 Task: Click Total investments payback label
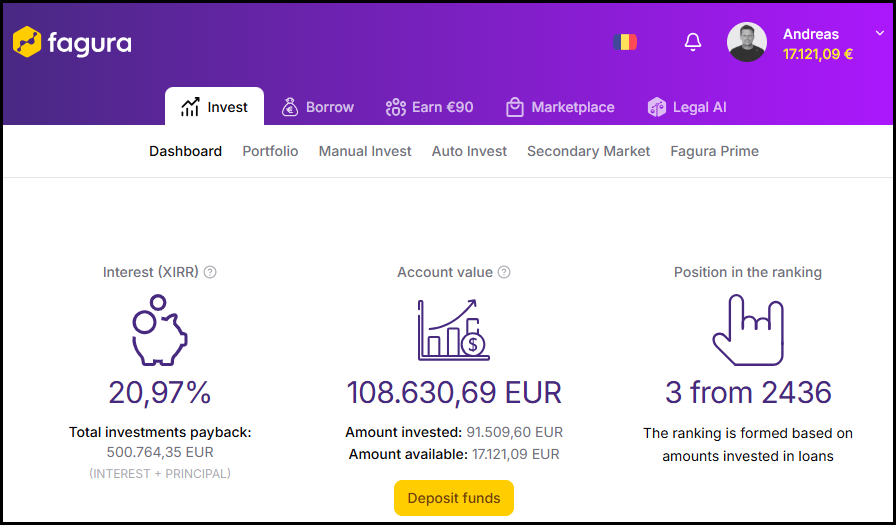[x=160, y=432]
